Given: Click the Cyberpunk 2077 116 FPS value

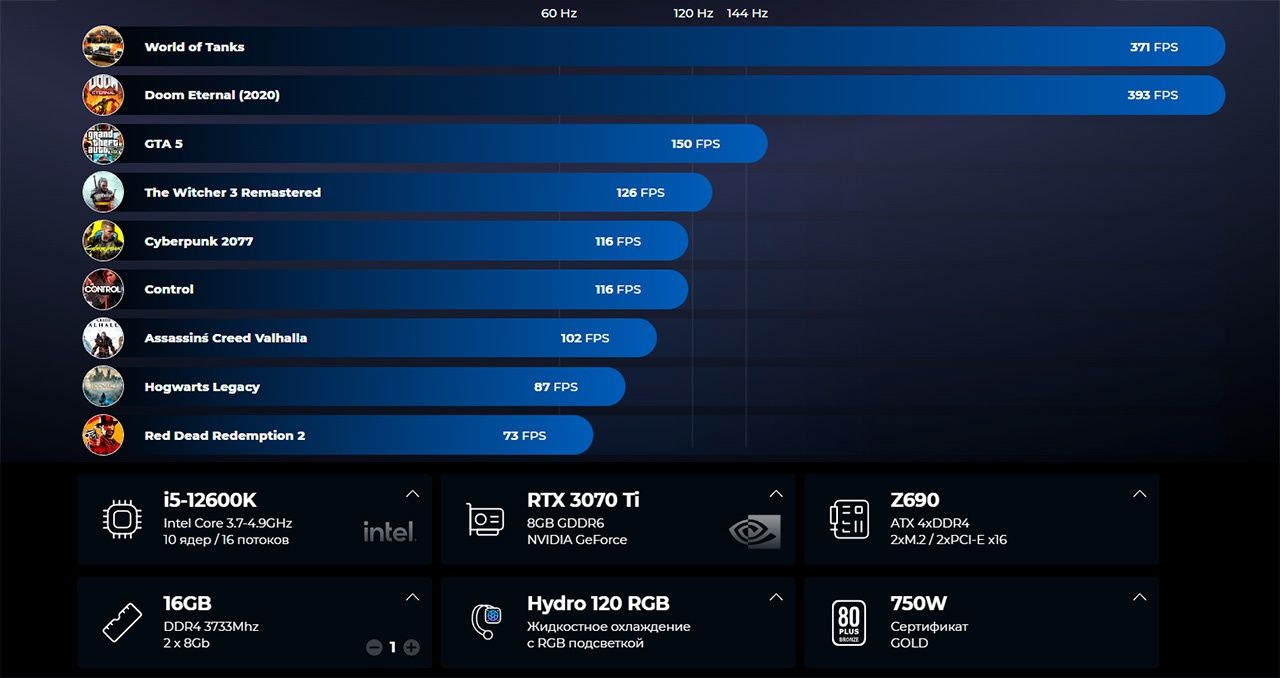Looking at the screenshot, I should [x=618, y=241].
